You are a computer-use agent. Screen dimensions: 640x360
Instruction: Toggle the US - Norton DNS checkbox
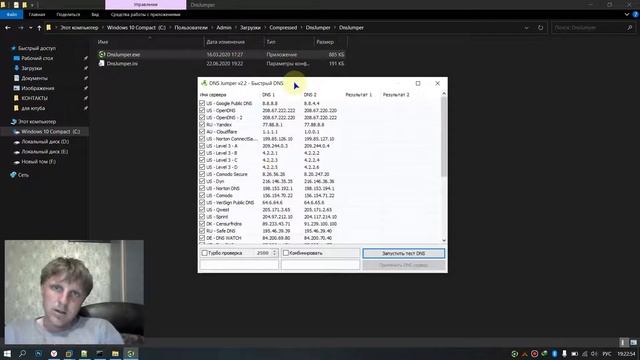tap(202, 189)
